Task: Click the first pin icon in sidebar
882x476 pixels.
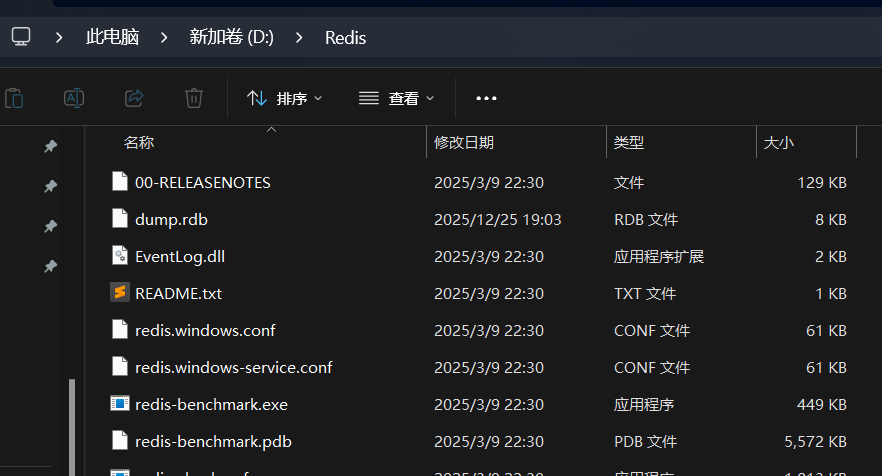Action: (51, 146)
